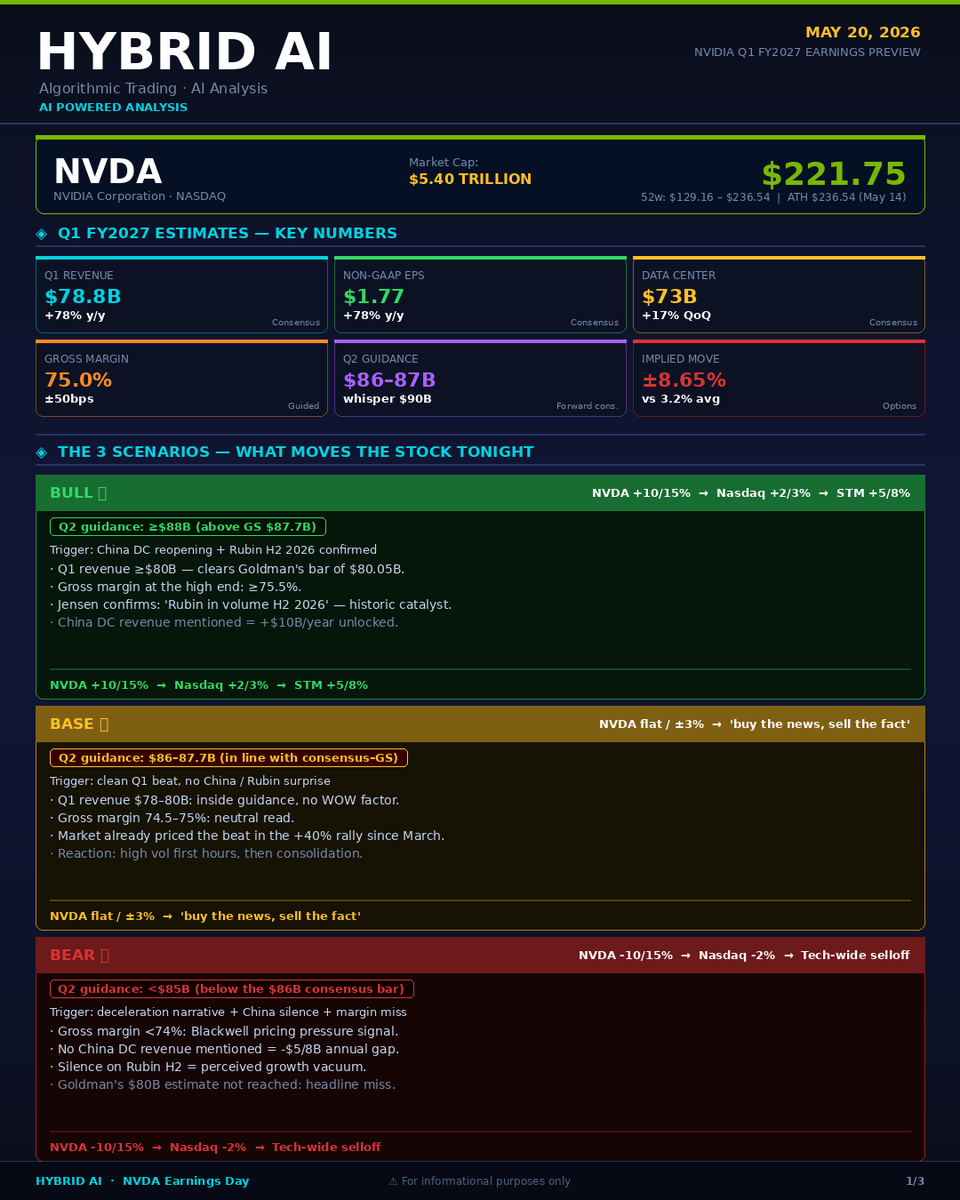The width and height of the screenshot is (960, 1200).
Task: Click 'Reaction: high vol first hours, then consolidation'
Action: pos(206,854)
